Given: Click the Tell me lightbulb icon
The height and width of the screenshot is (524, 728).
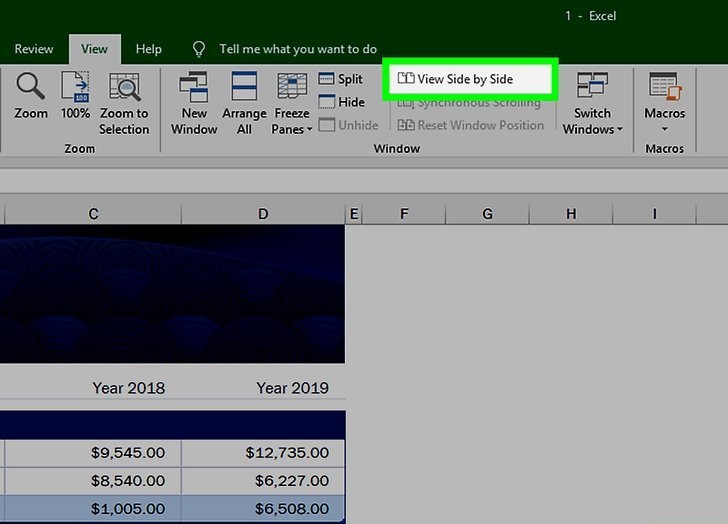Looking at the screenshot, I should pyautogui.click(x=199, y=49).
